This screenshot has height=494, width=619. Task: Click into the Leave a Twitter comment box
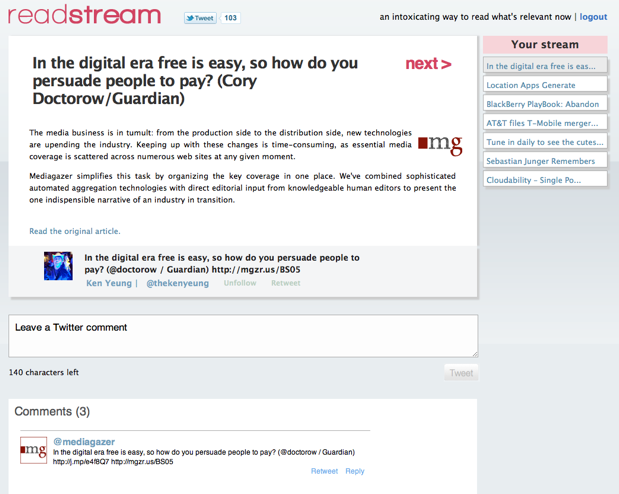click(x=243, y=336)
